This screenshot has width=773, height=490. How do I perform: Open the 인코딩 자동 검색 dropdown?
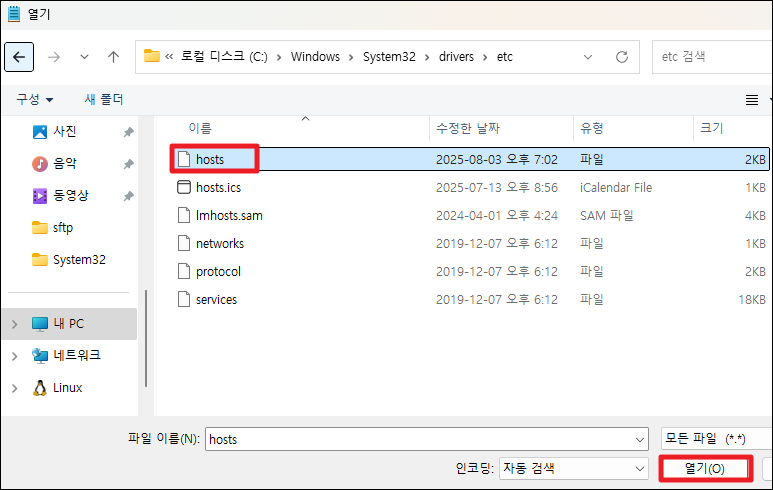click(x=574, y=468)
